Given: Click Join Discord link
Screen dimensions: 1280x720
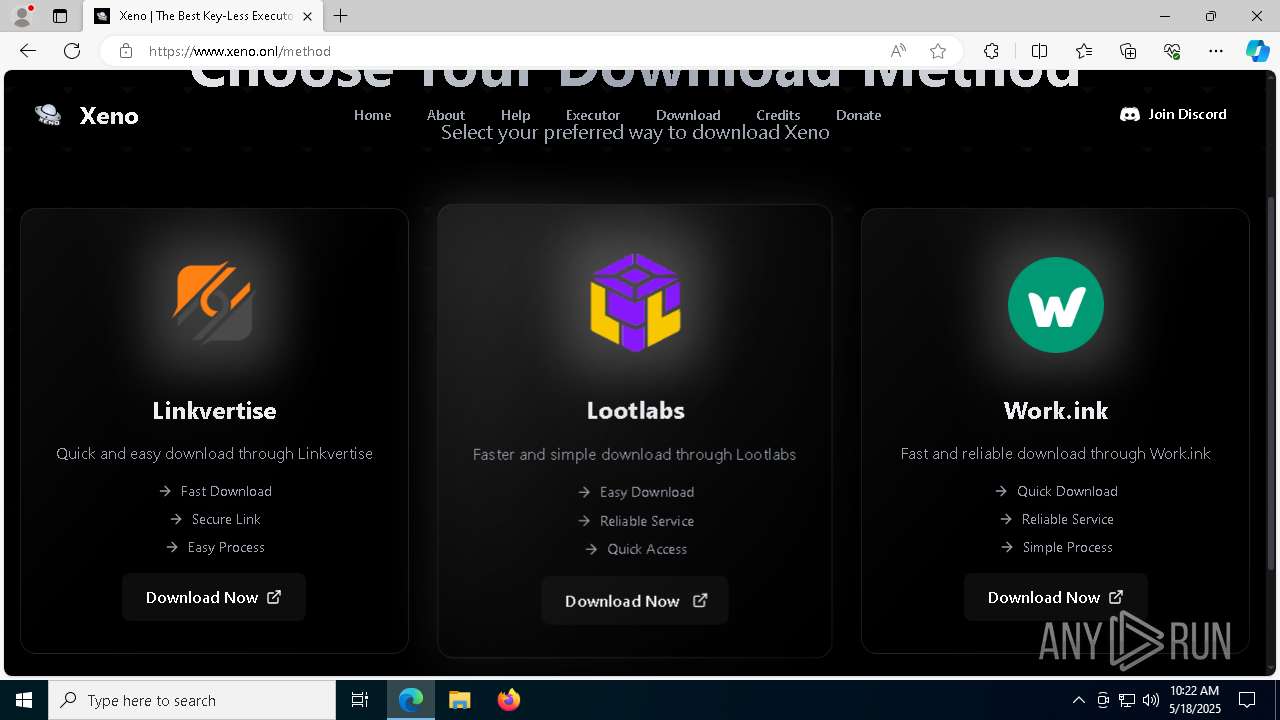Looking at the screenshot, I should pos(1173,114).
